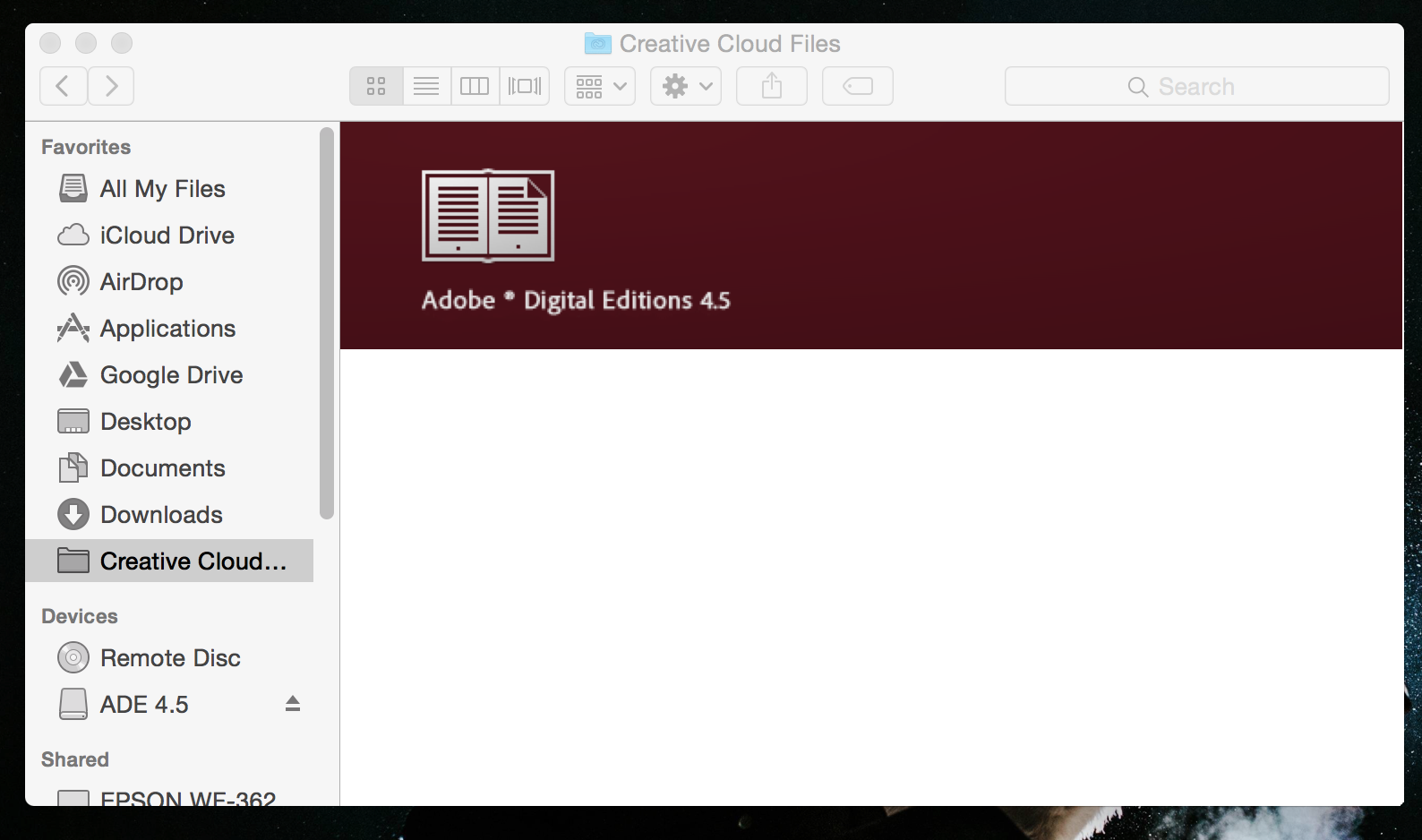The image size is (1422, 840).
Task: Select iCloud Drive in sidebar
Action: pos(170,236)
